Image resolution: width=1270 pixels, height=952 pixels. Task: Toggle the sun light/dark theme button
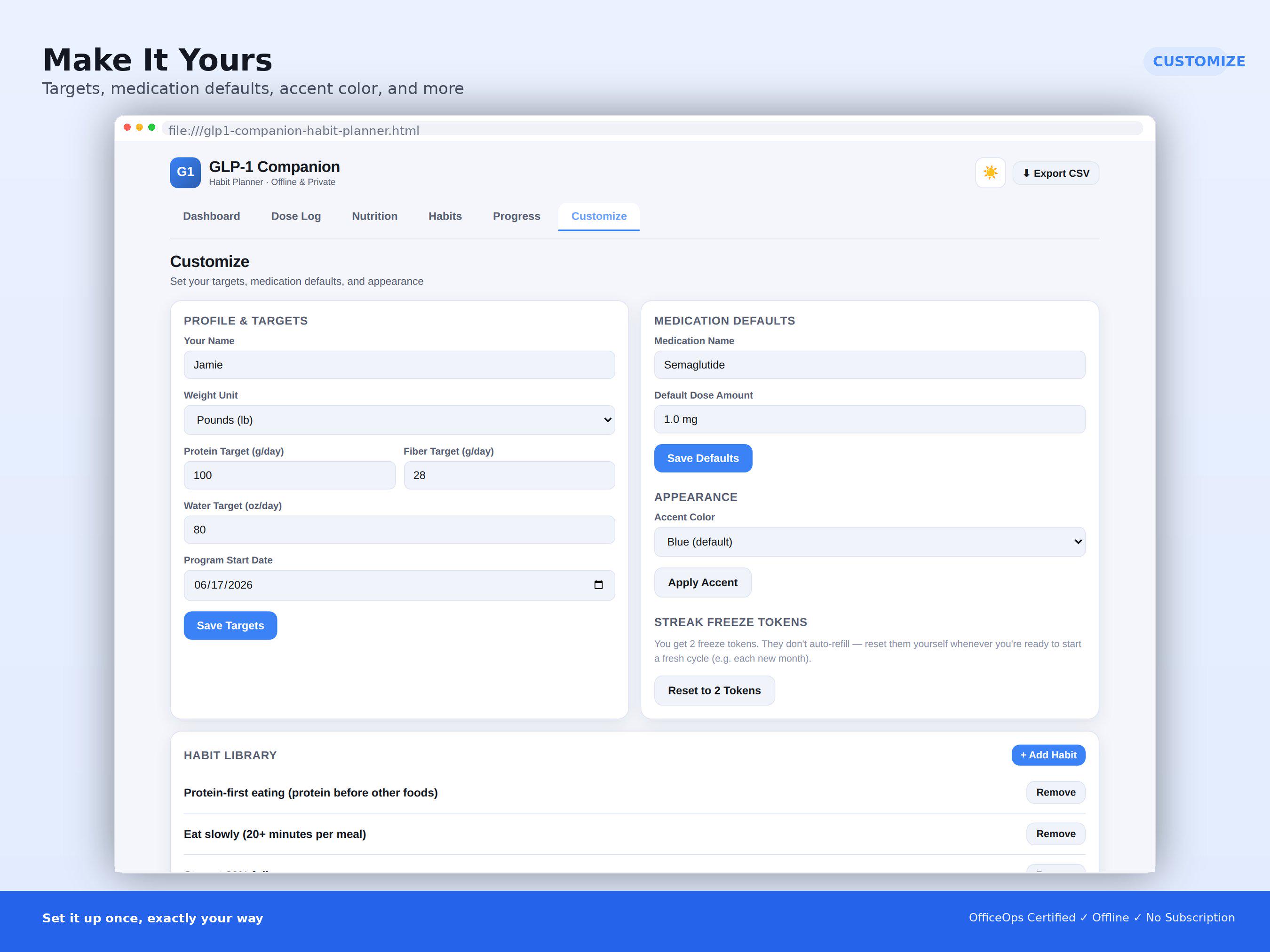click(990, 173)
